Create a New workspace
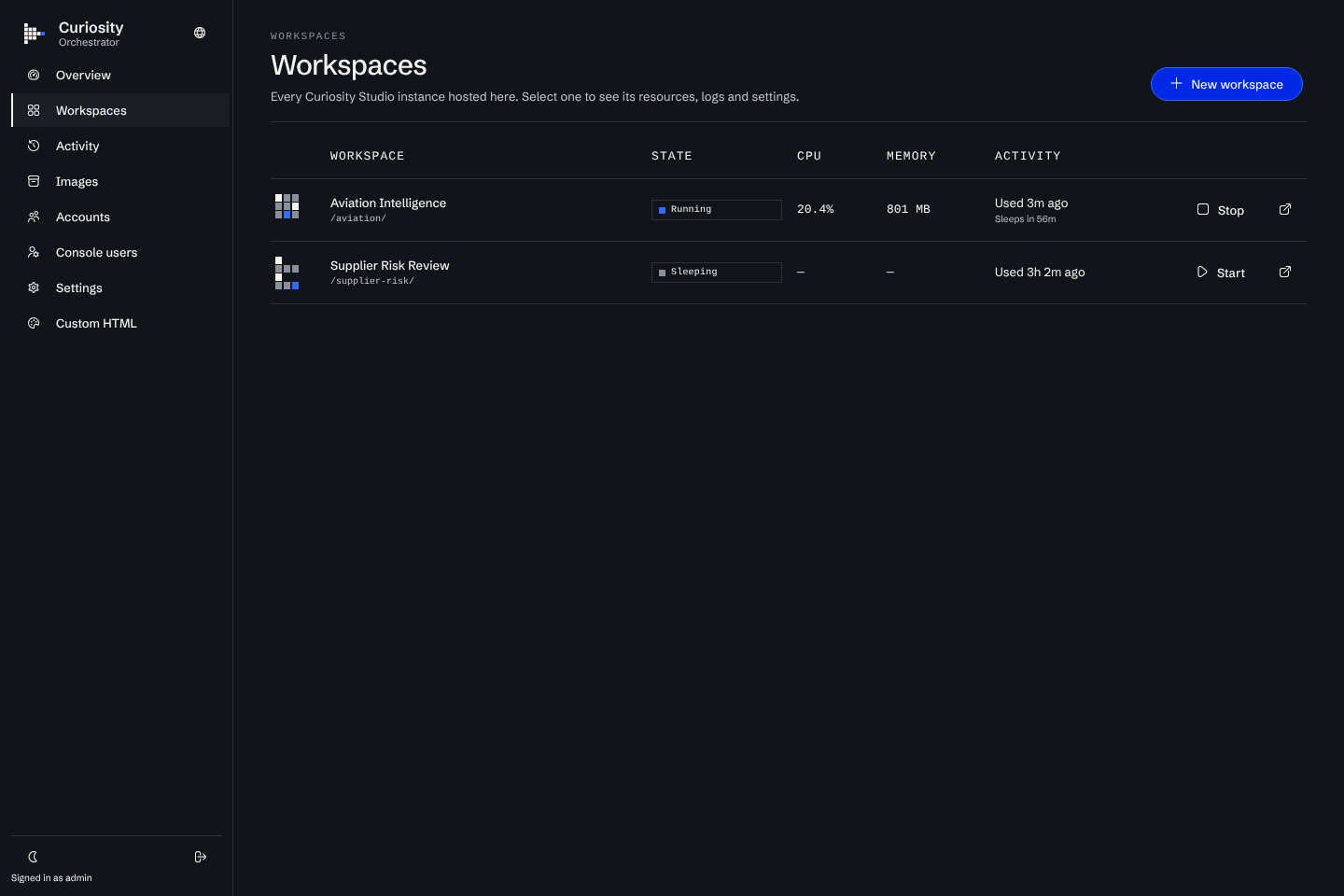This screenshot has height=896, width=1344. click(x=1226, y=84)
